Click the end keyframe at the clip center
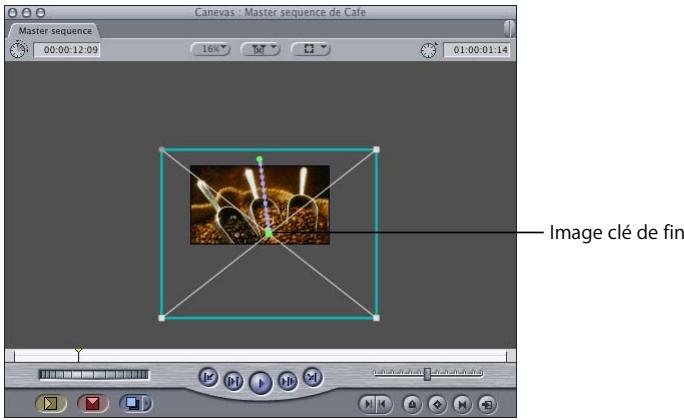684x420 pixels. (x=269, y=234)
